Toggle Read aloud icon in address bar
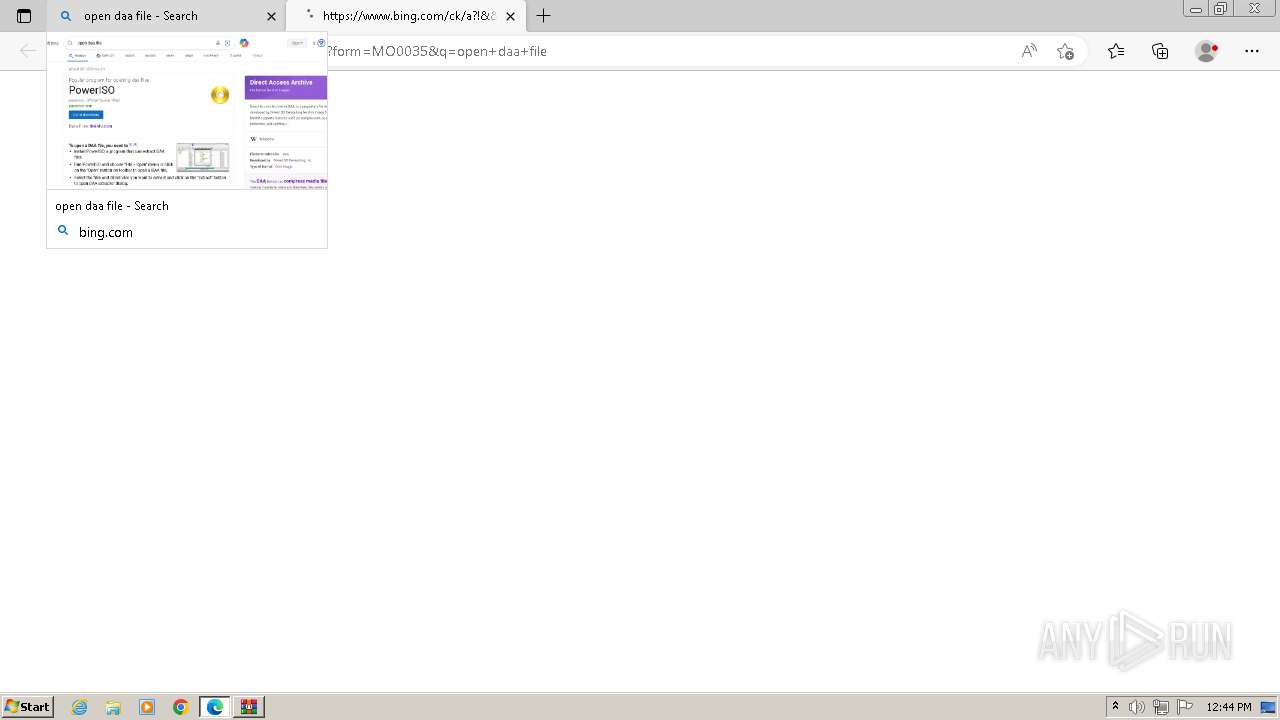Image resolution: width=1280 pixels, height=720 pixels. [1029, 51]
